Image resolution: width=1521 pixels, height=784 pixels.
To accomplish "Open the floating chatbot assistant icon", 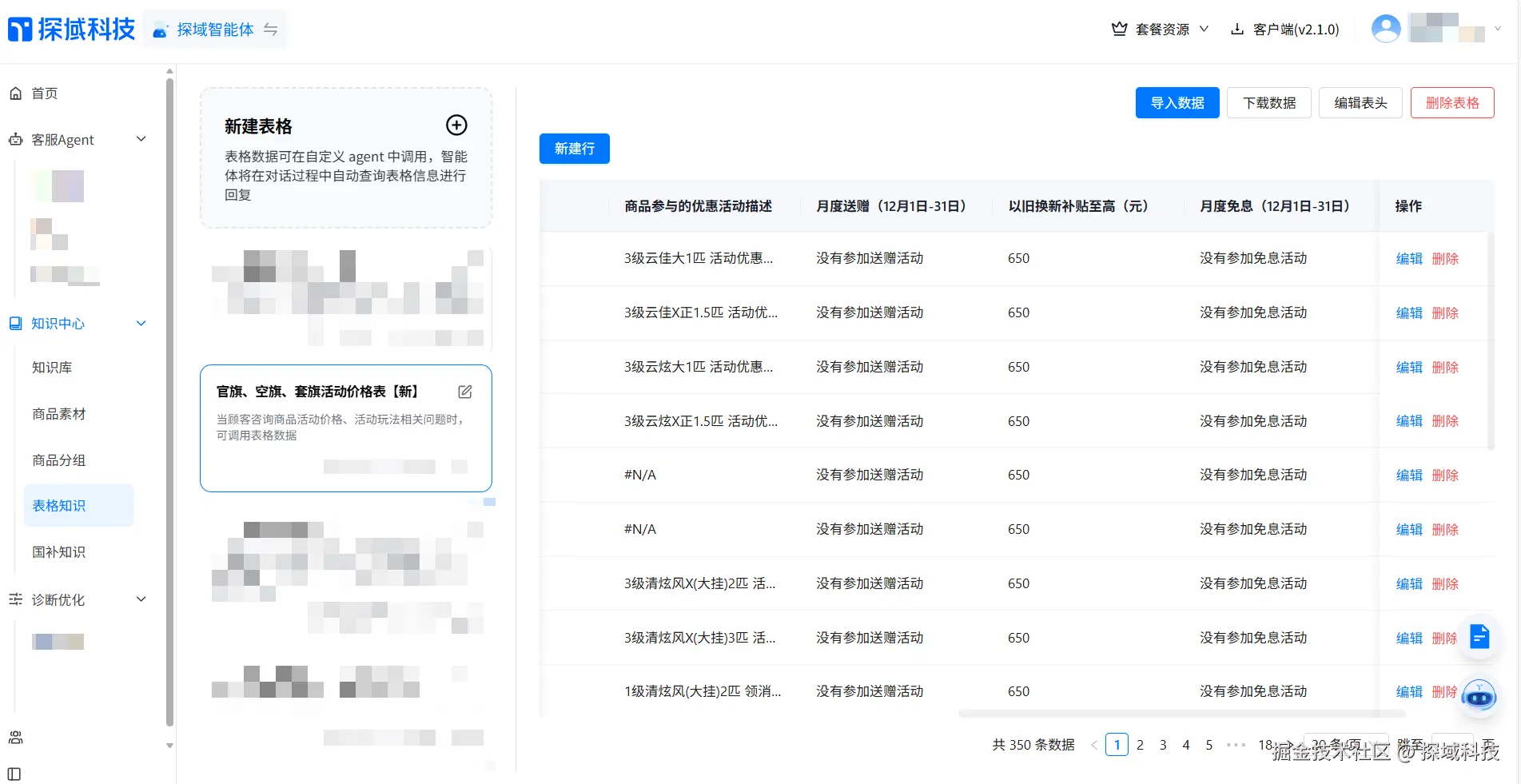I will click(1479, 697).
